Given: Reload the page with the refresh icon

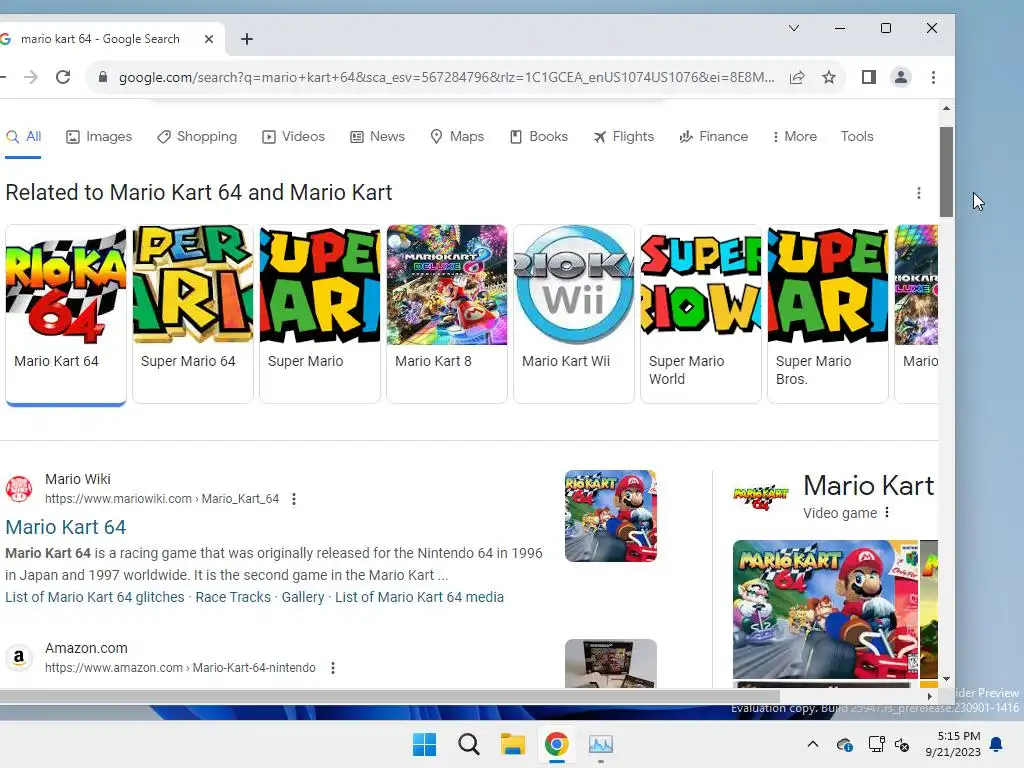Looking at the screenshot, I should pyautogui.click(x=63, y=77).
